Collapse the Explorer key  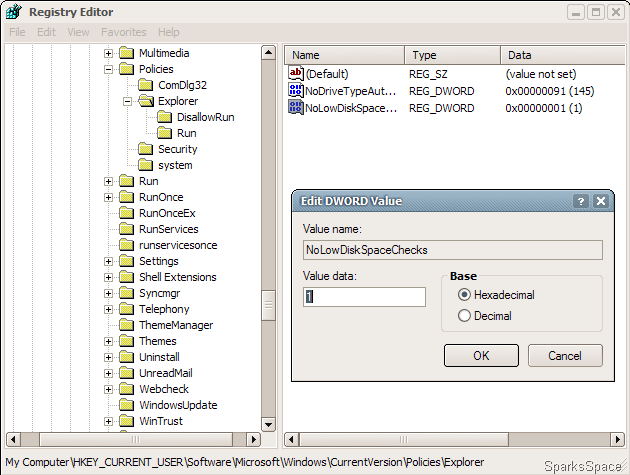click(127, 101)
